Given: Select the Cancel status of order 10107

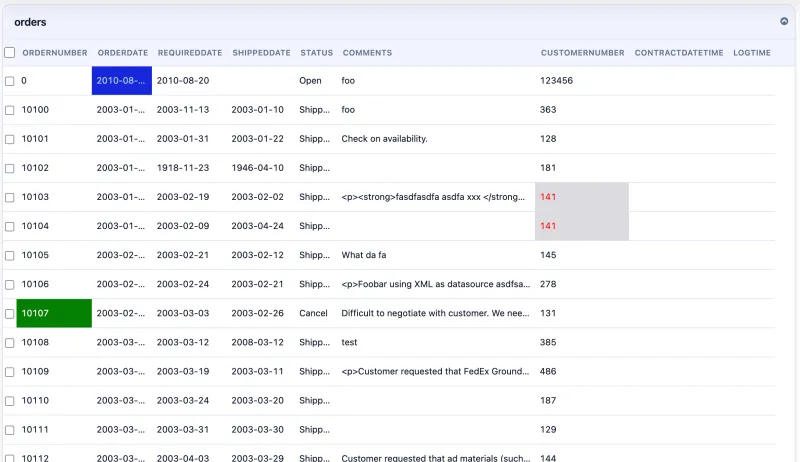Looking at the screenshot, I should [313, 313].
